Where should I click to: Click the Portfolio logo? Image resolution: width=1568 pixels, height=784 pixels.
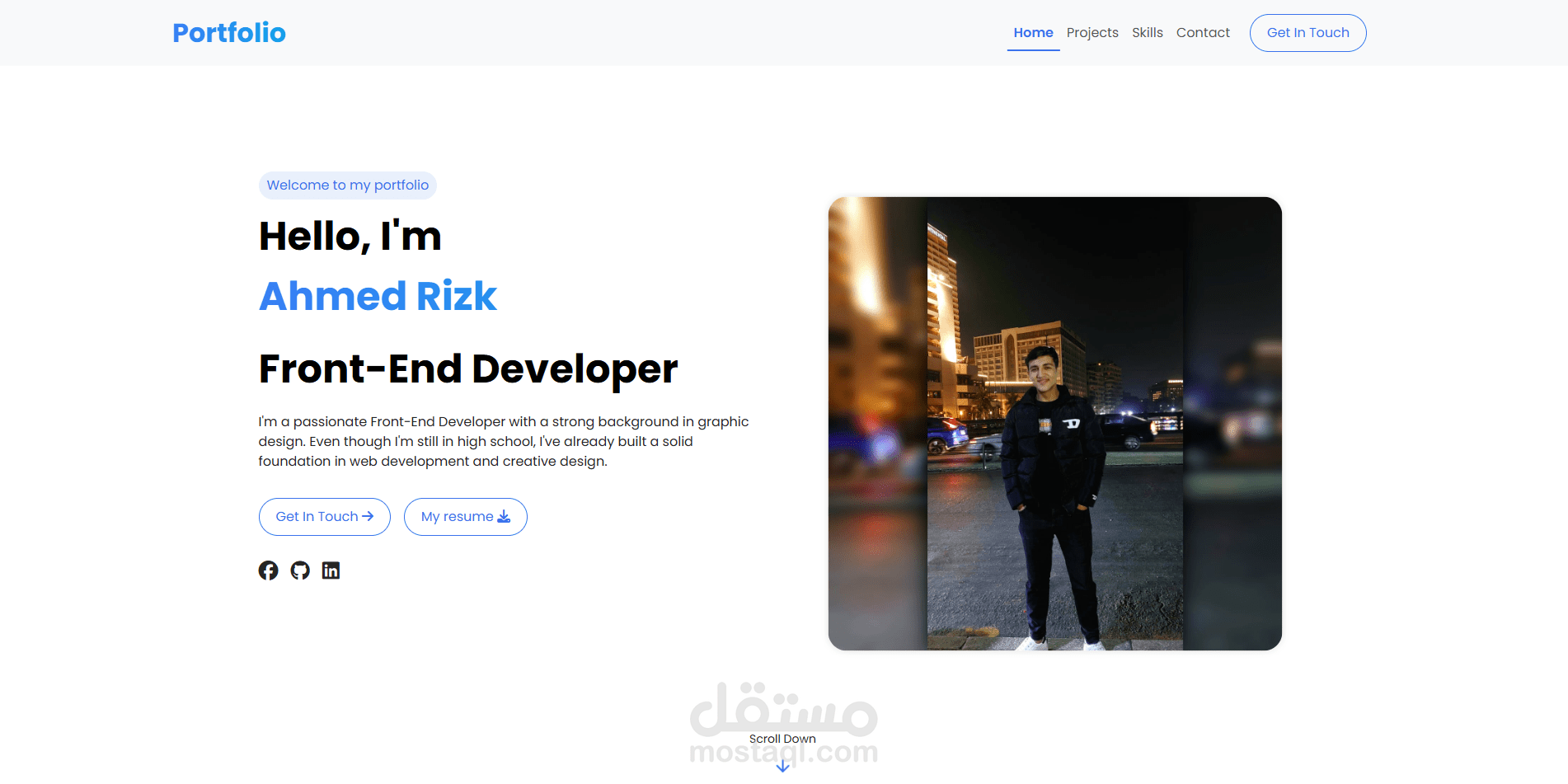pyautogui.click(x=228, y=32)
